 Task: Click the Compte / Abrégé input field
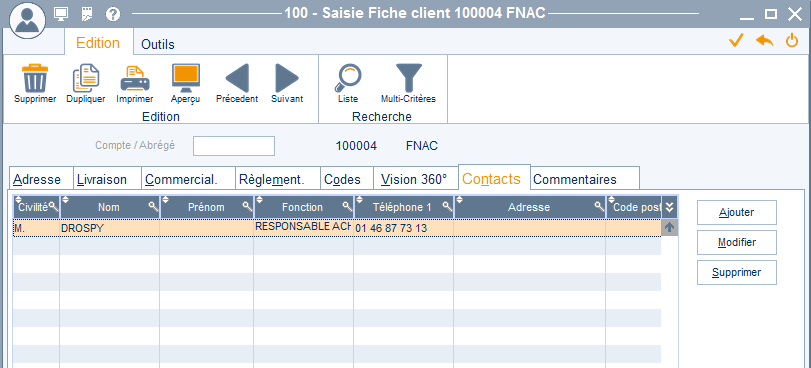[x=234, y=146]
